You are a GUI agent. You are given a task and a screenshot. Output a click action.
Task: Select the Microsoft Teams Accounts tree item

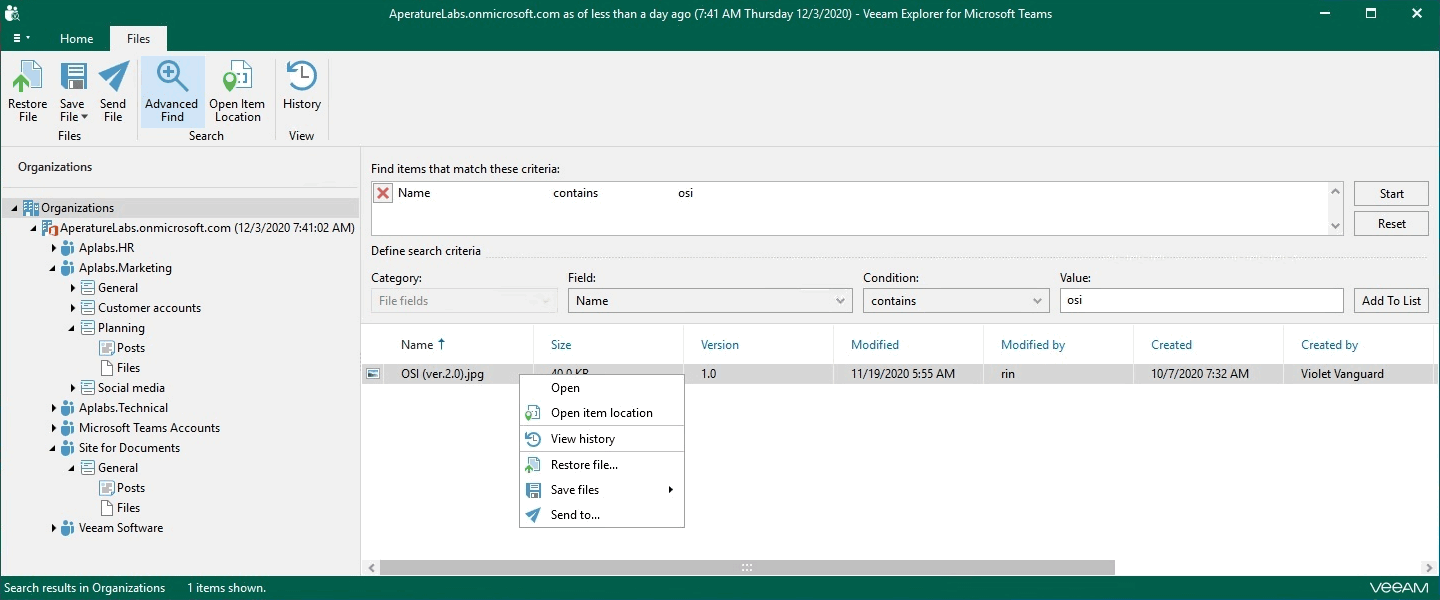coord(149,428)
